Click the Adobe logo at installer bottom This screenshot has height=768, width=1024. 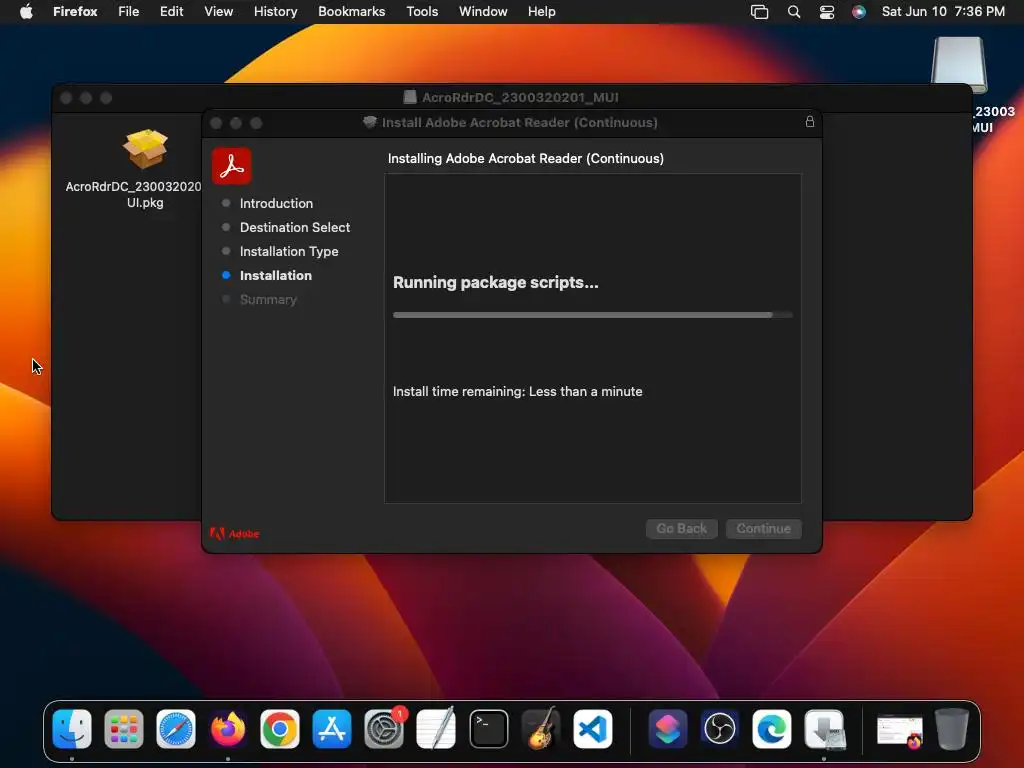234,534
